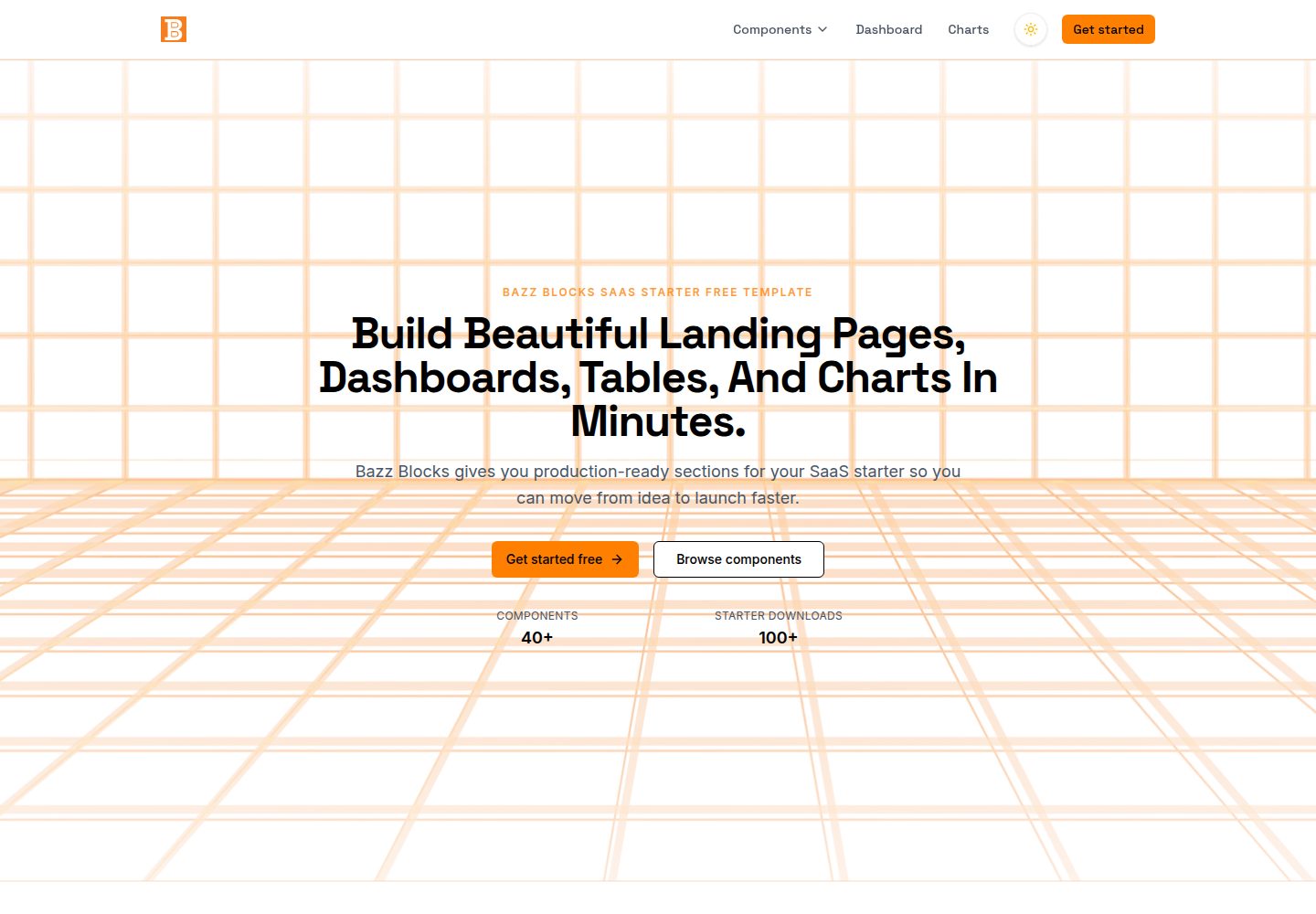
Task: Click the Get started free button
Action: coord(565,559)
